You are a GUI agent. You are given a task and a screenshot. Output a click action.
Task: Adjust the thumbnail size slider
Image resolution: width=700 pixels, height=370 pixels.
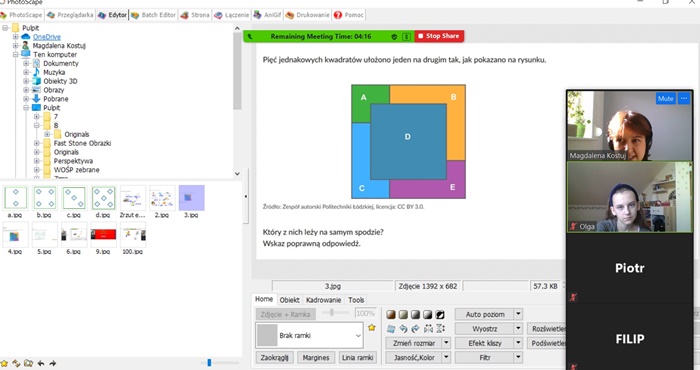[x=209, y=363]
